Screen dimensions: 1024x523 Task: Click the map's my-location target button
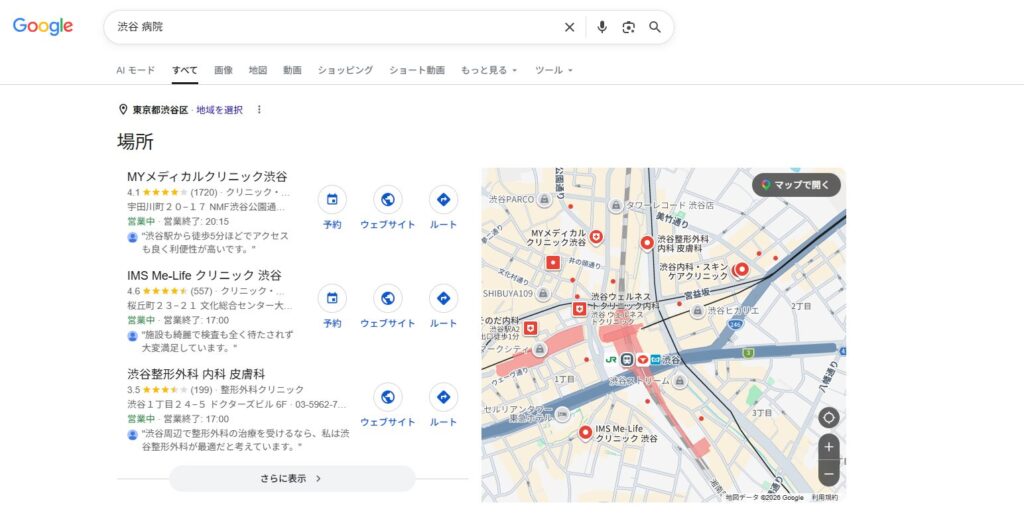pos(829,417)
